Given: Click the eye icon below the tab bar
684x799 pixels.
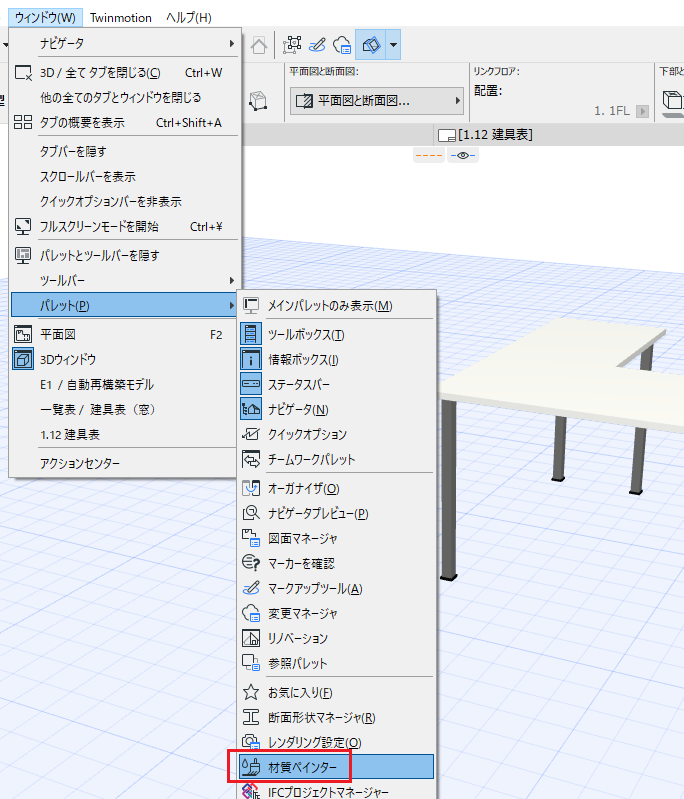Looking at the screenshot, I should [463, 155].
